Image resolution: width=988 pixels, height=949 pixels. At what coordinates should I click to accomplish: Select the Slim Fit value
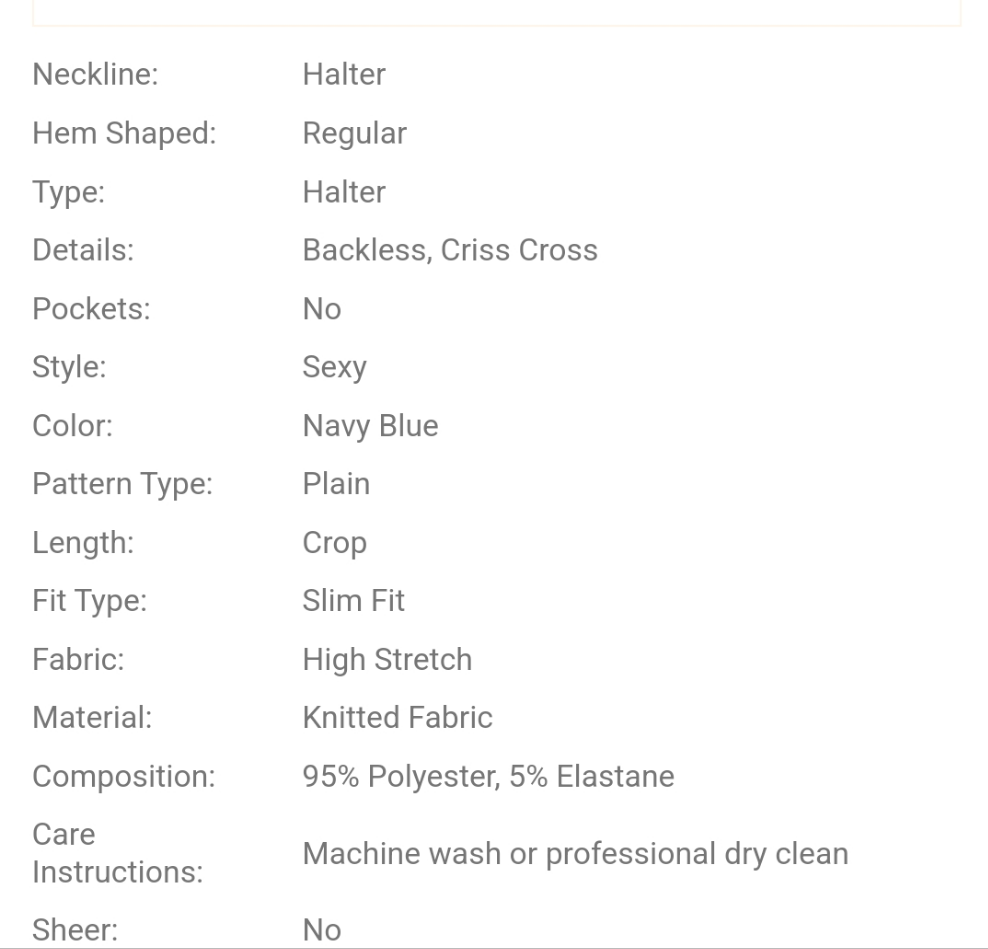[x=353, y=601]
